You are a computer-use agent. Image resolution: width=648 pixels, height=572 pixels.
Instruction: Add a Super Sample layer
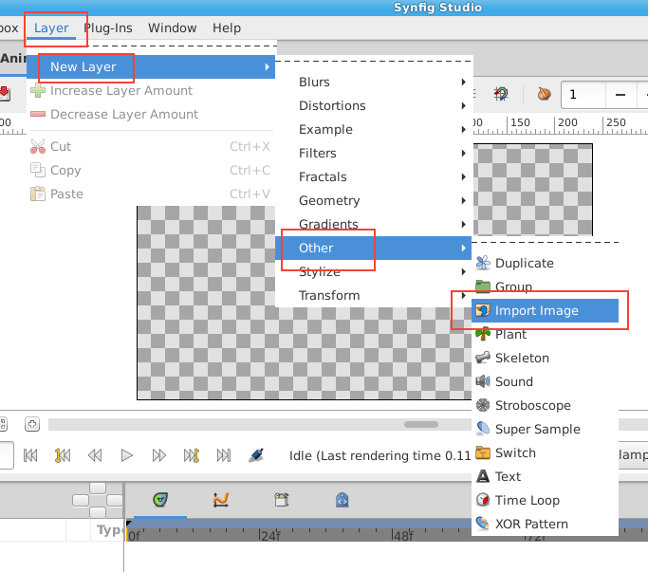[x=545, y=429]
